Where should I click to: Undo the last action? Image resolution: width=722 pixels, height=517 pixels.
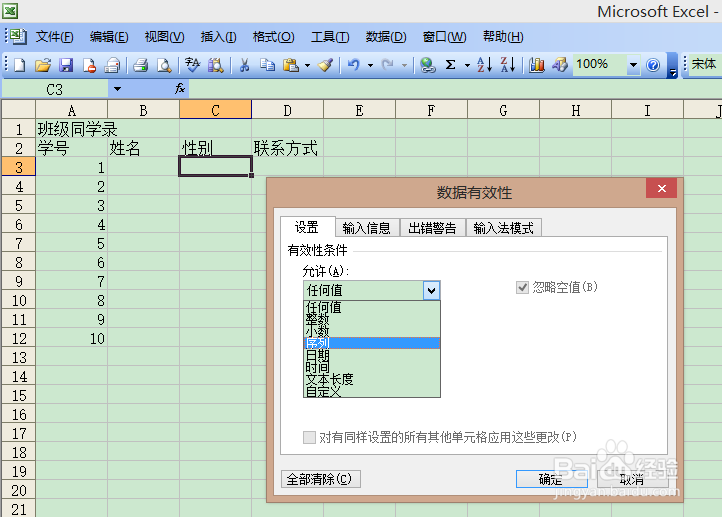354,65
